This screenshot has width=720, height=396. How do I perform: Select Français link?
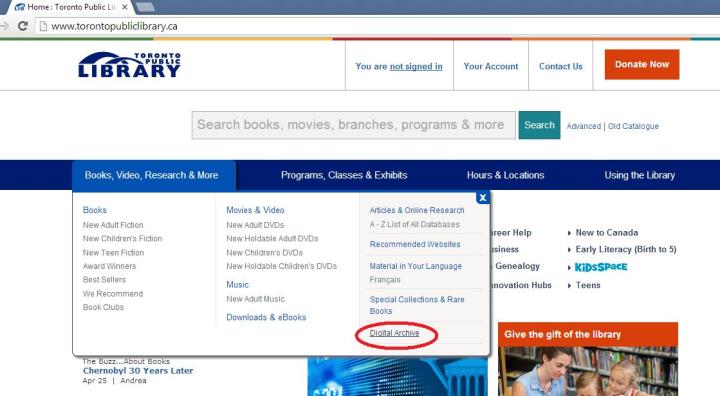(385, 280)
